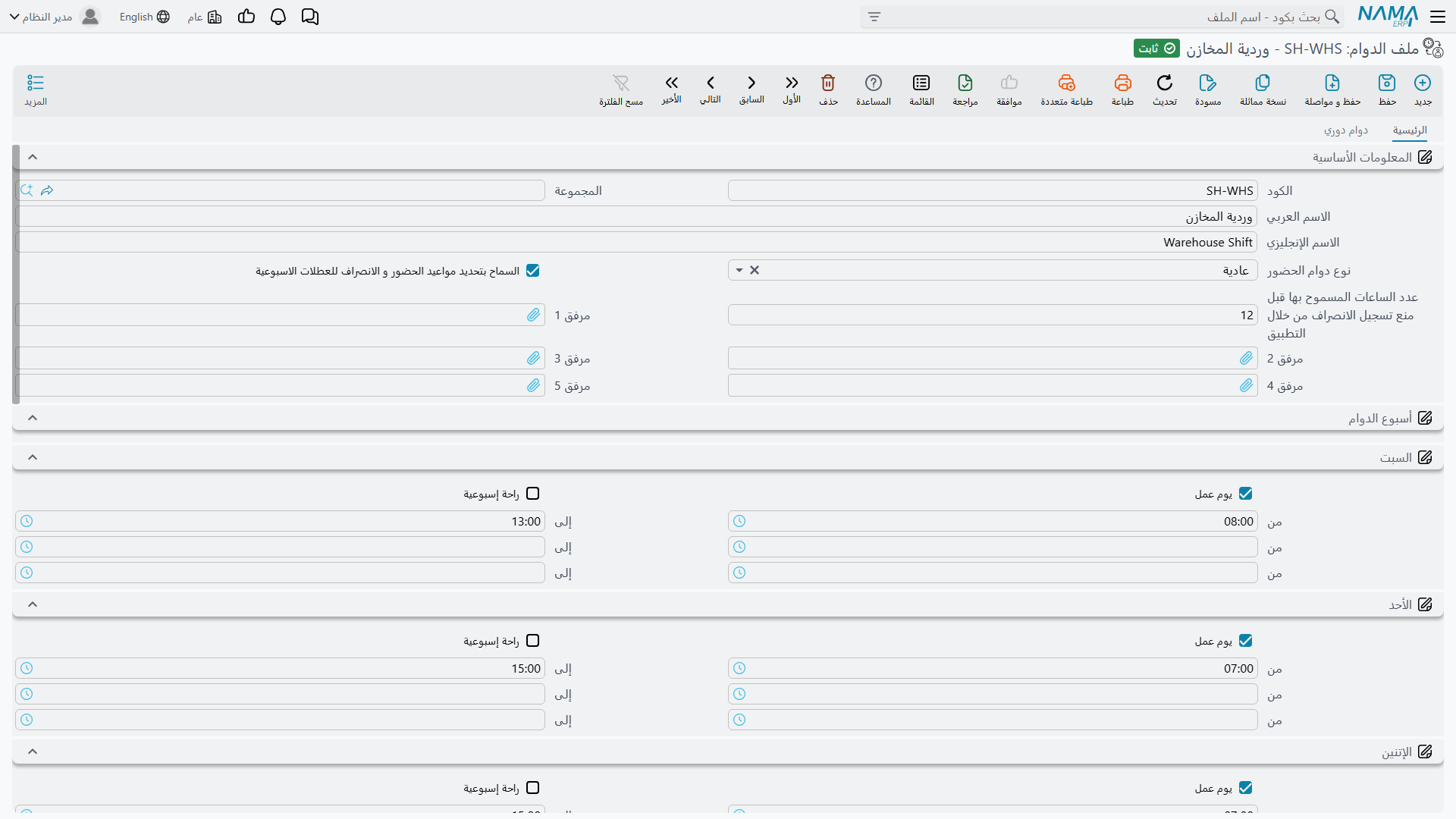Toggle السماح بتحديد مواعيد الحضور checkbox
Screen dimensions: 1456x819
pos(533,271)
